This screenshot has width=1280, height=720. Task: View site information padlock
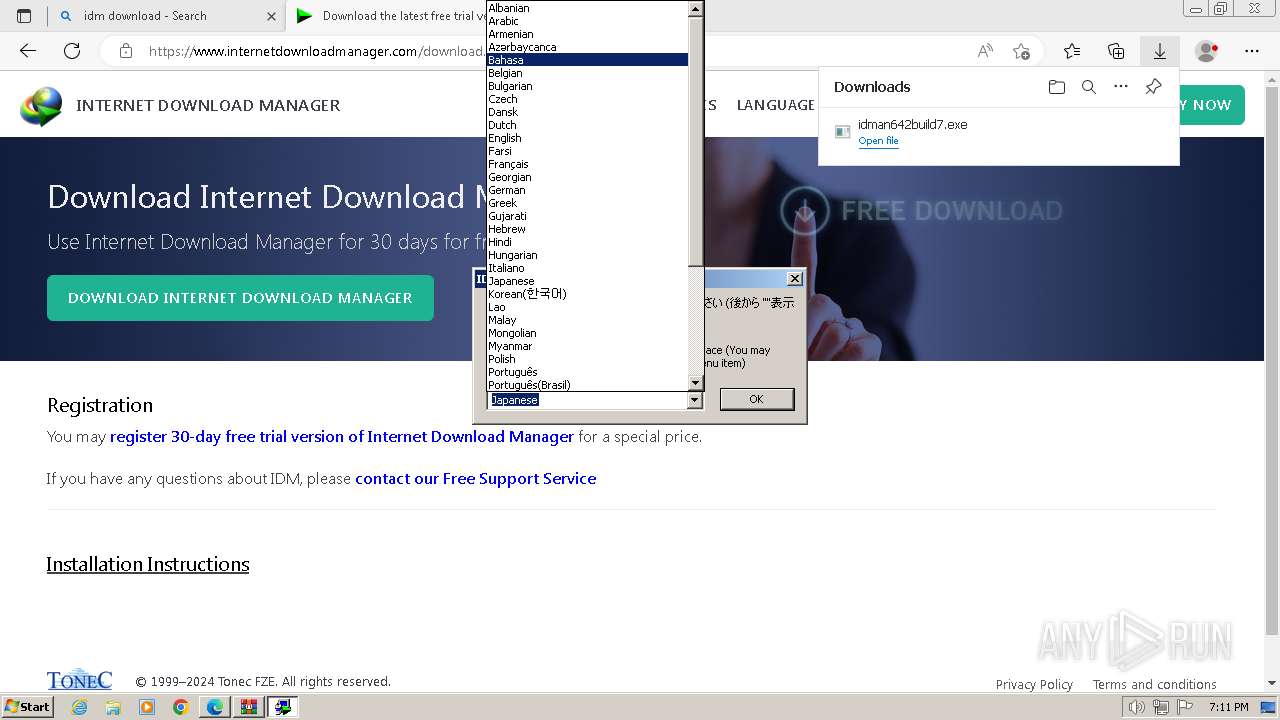click(126, 51)
